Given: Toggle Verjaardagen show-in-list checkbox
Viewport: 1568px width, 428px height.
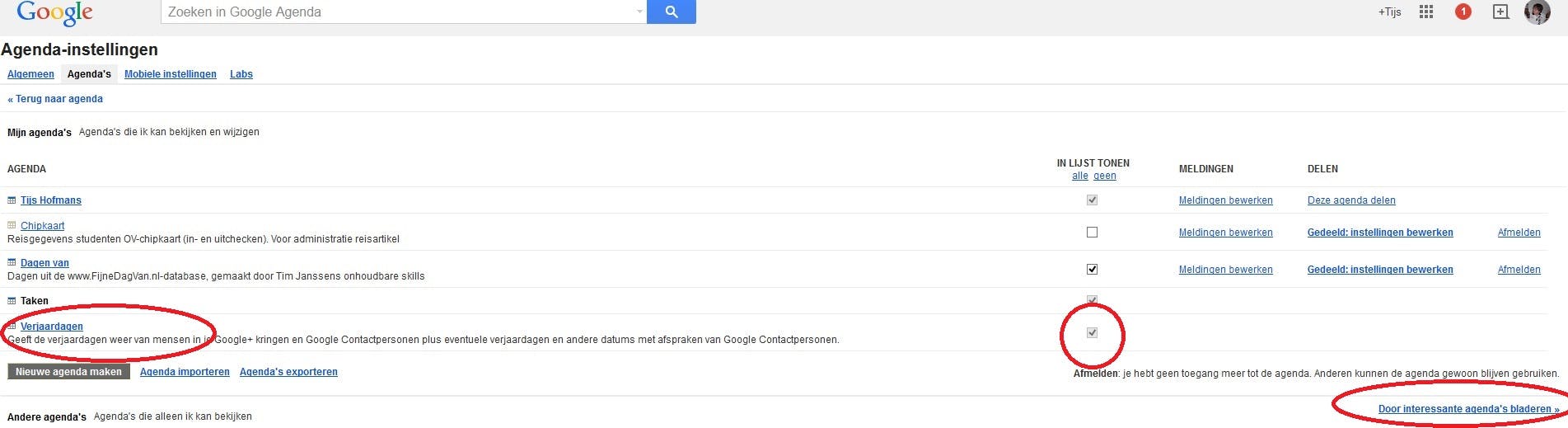Looking at the screenshot, I should pyautogui.click(x=1092, y=333).
